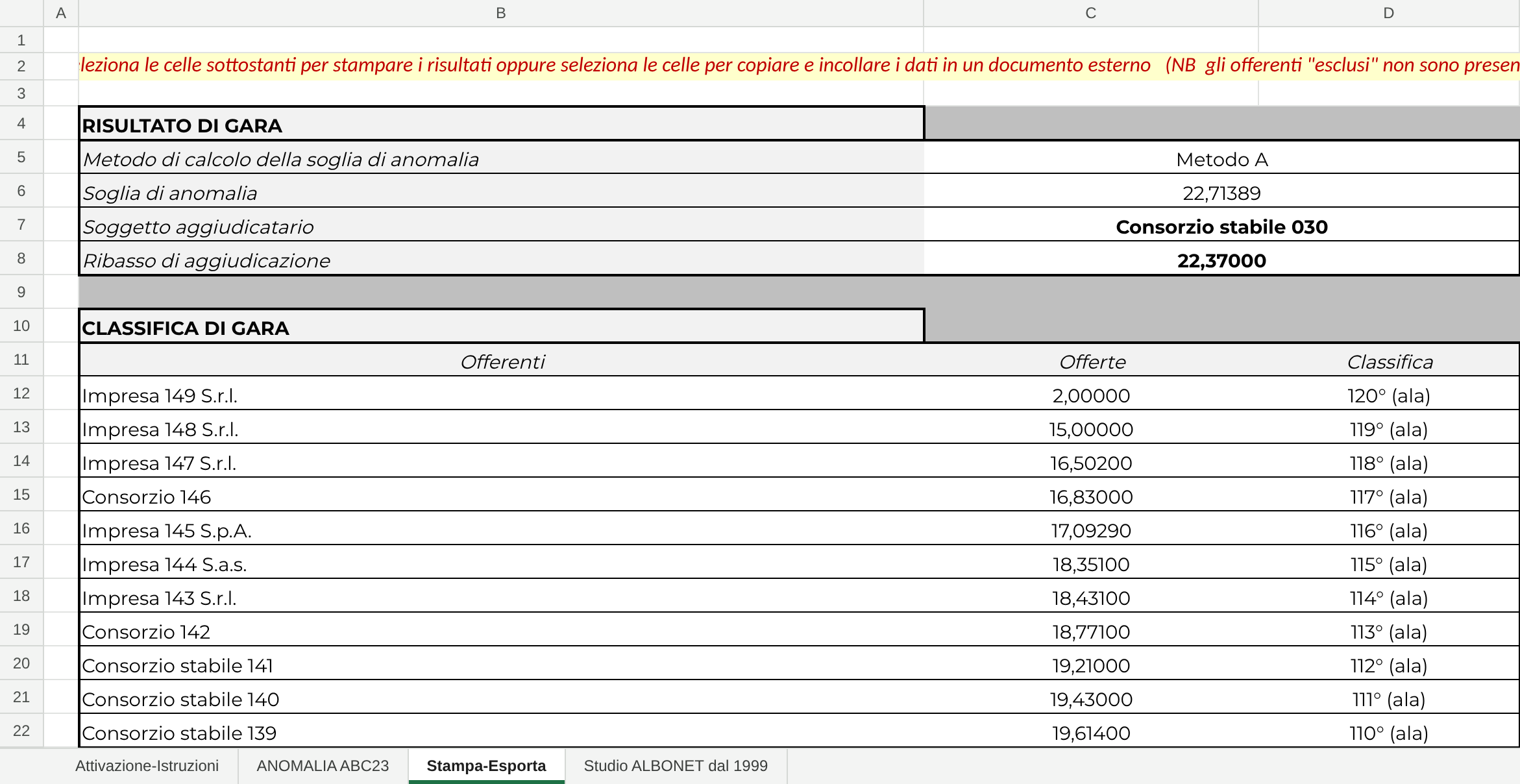Select the 19,43000 offer cell
Screen dimensions: 1520x784
1091,698
